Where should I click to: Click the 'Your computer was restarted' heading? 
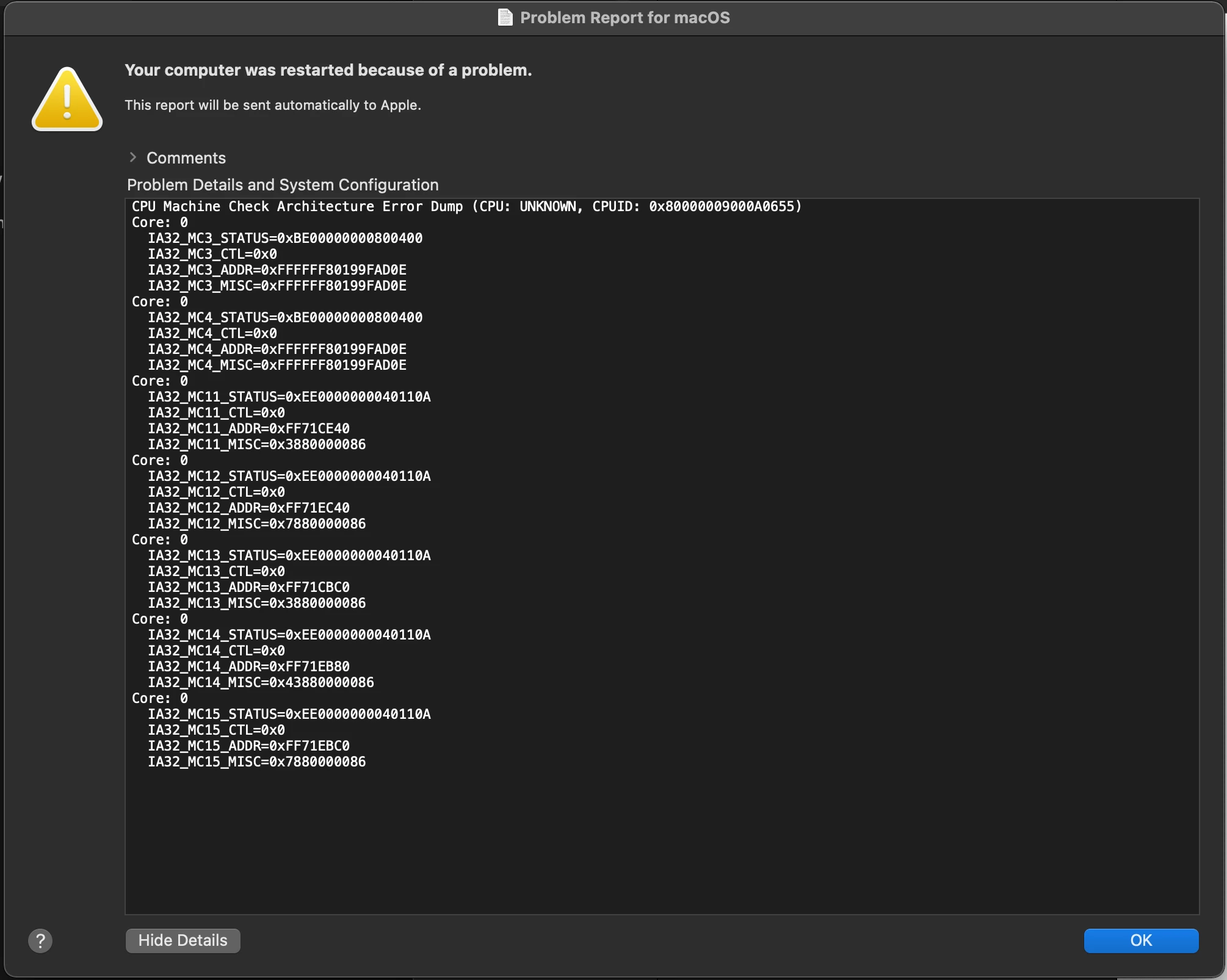(328, 70)
